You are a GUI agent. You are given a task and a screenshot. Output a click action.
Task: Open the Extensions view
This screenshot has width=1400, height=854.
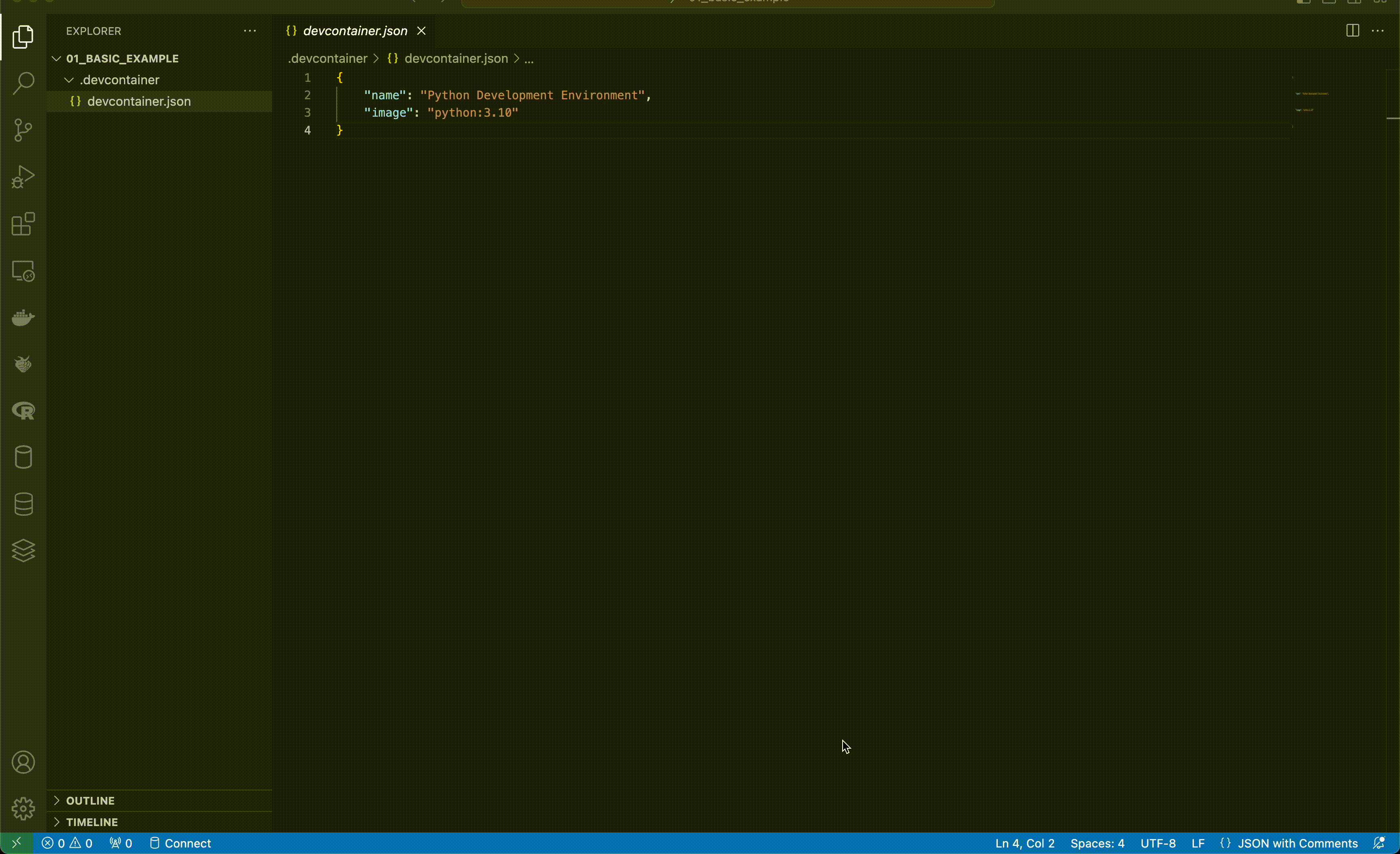point(23,224)
